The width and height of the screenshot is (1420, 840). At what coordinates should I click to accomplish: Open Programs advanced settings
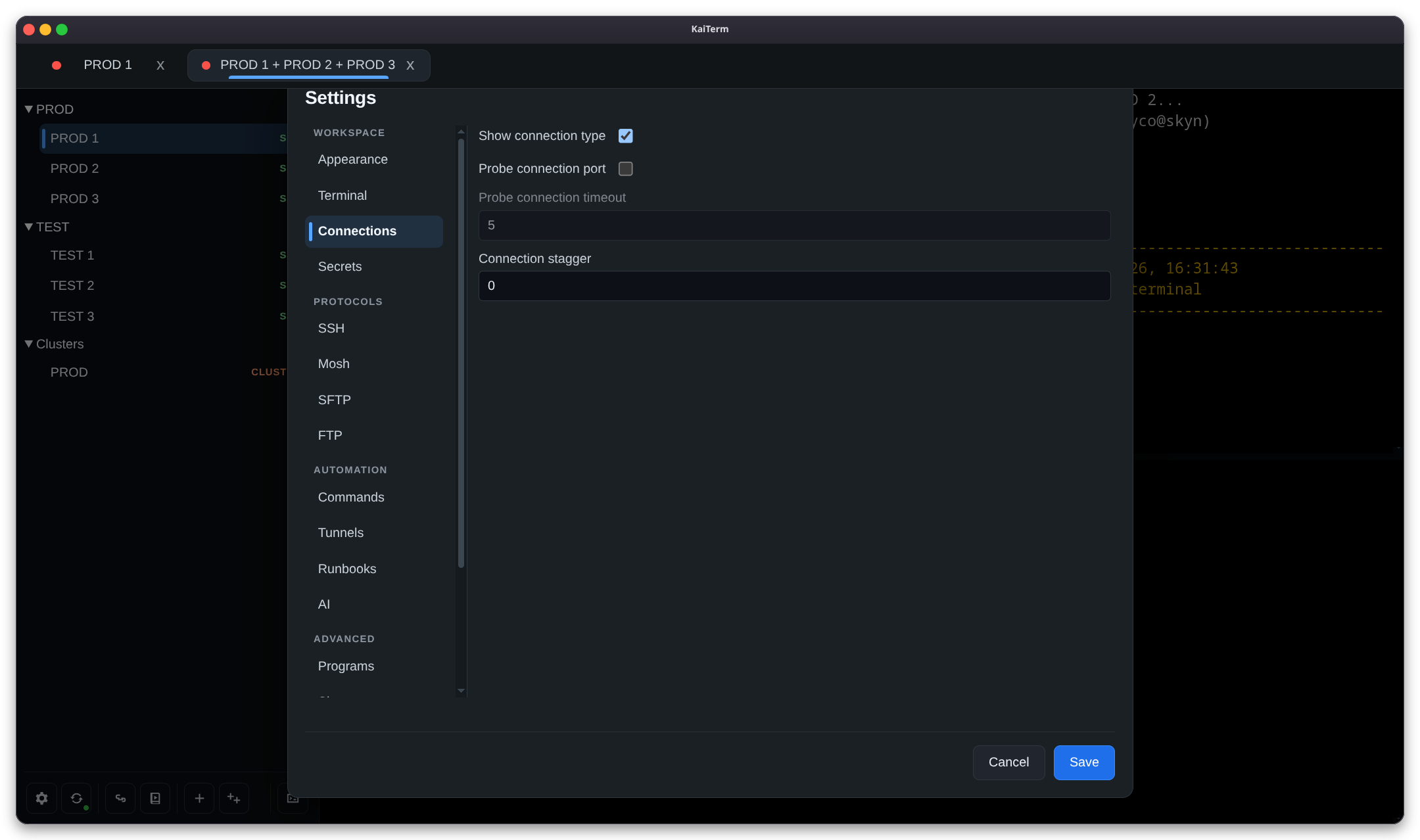click(x=374, y=666)
